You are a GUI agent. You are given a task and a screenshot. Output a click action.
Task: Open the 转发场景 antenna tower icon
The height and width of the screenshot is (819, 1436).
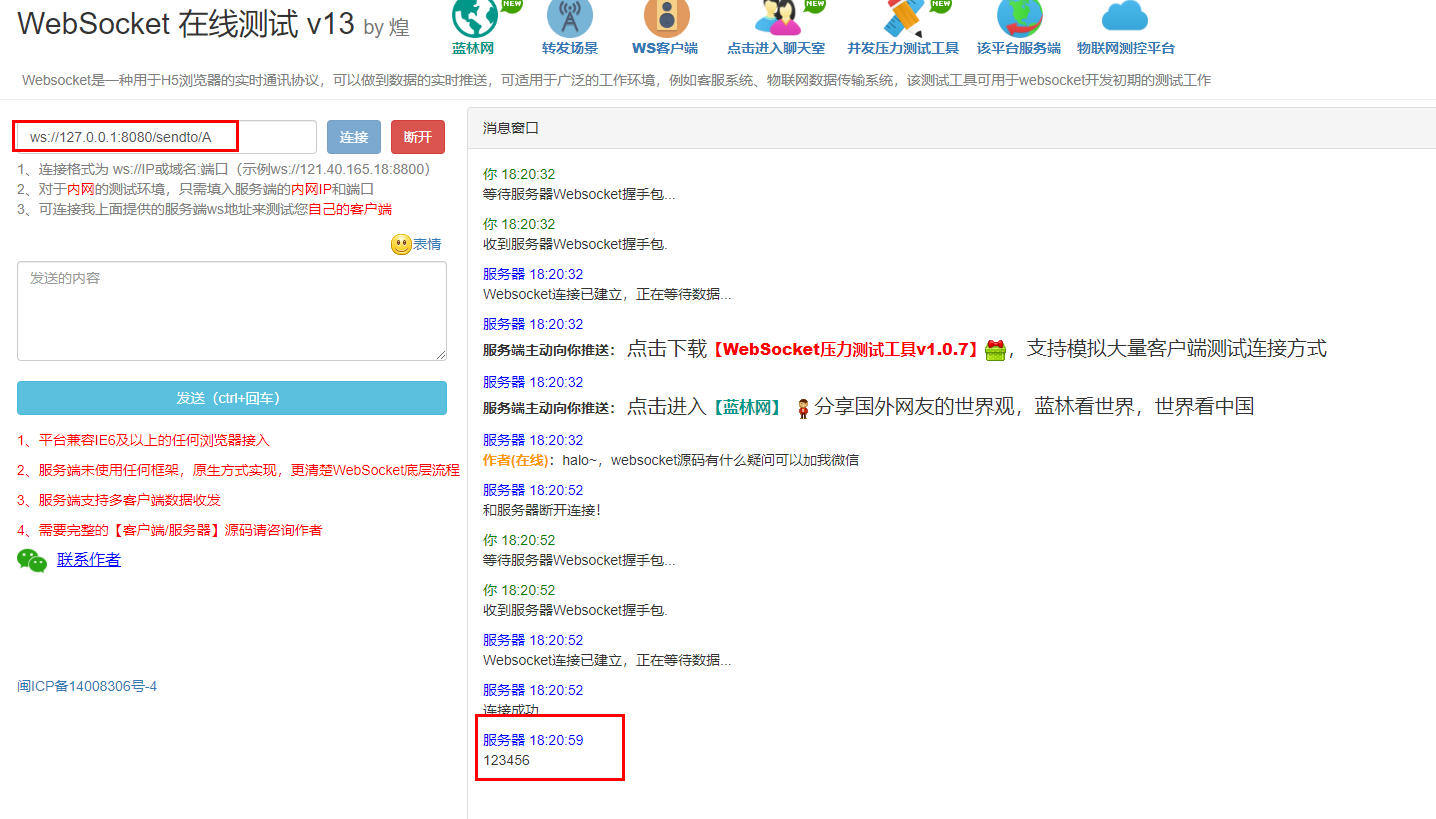(570, 17)
